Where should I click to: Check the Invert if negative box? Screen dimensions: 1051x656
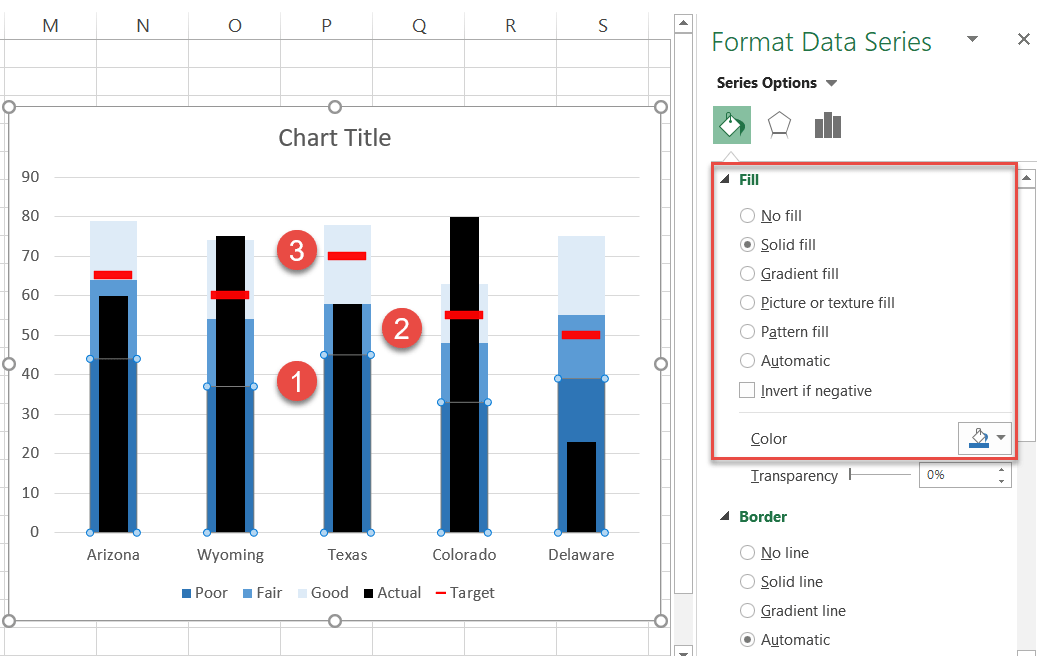(x=747, y=390)
